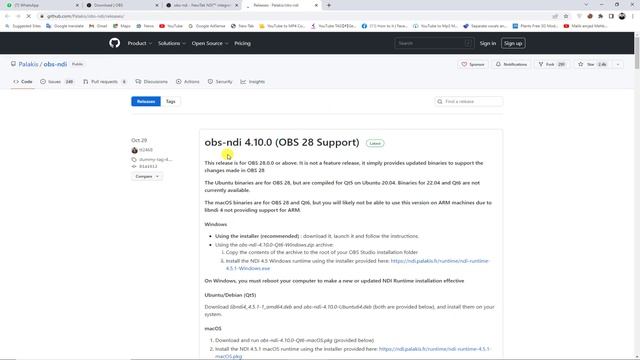Open the tab search chevron
This screenshot has height=360, width=640.
coord(586,5)
